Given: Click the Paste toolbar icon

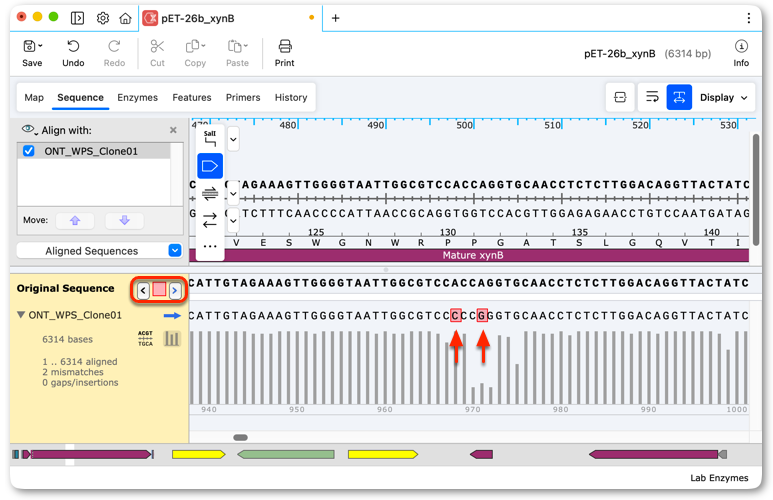Looking at the screenshot, I should [235, 46].
